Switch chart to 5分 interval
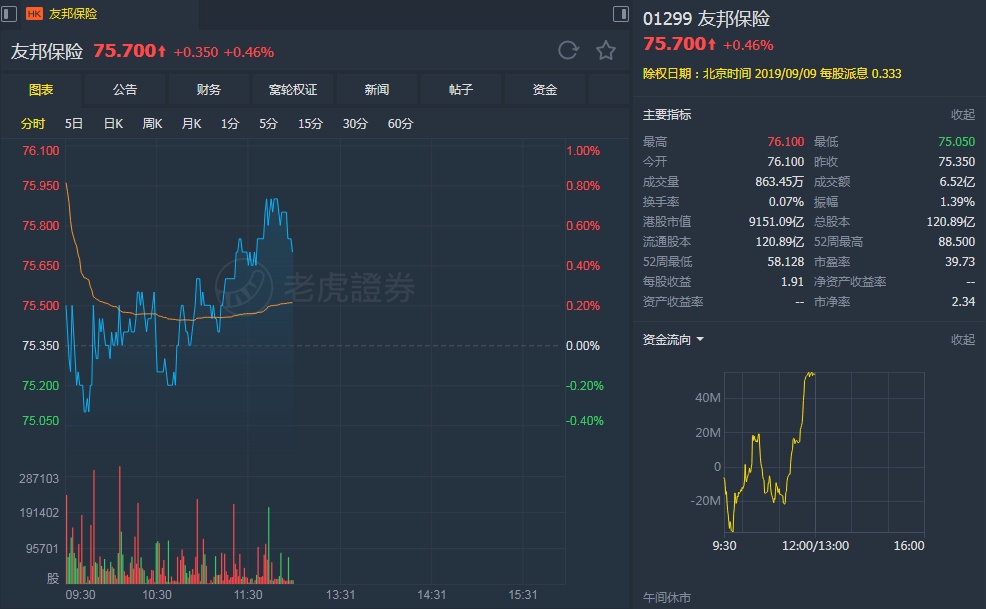The image size is (986, 609). coord(268,124)
